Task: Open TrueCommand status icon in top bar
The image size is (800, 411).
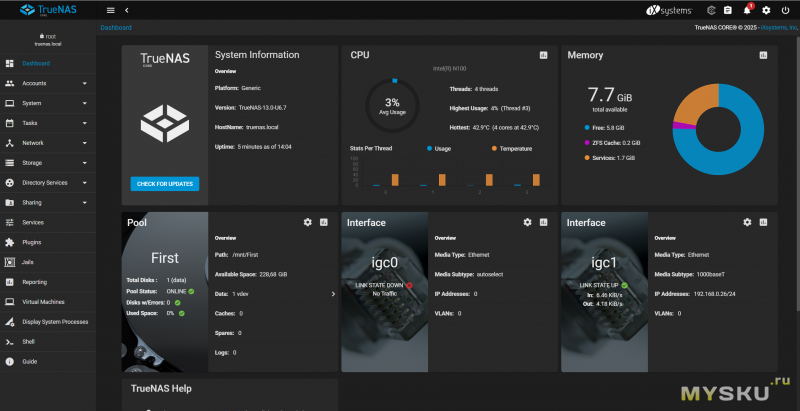Action: click(x=711, y=10)
